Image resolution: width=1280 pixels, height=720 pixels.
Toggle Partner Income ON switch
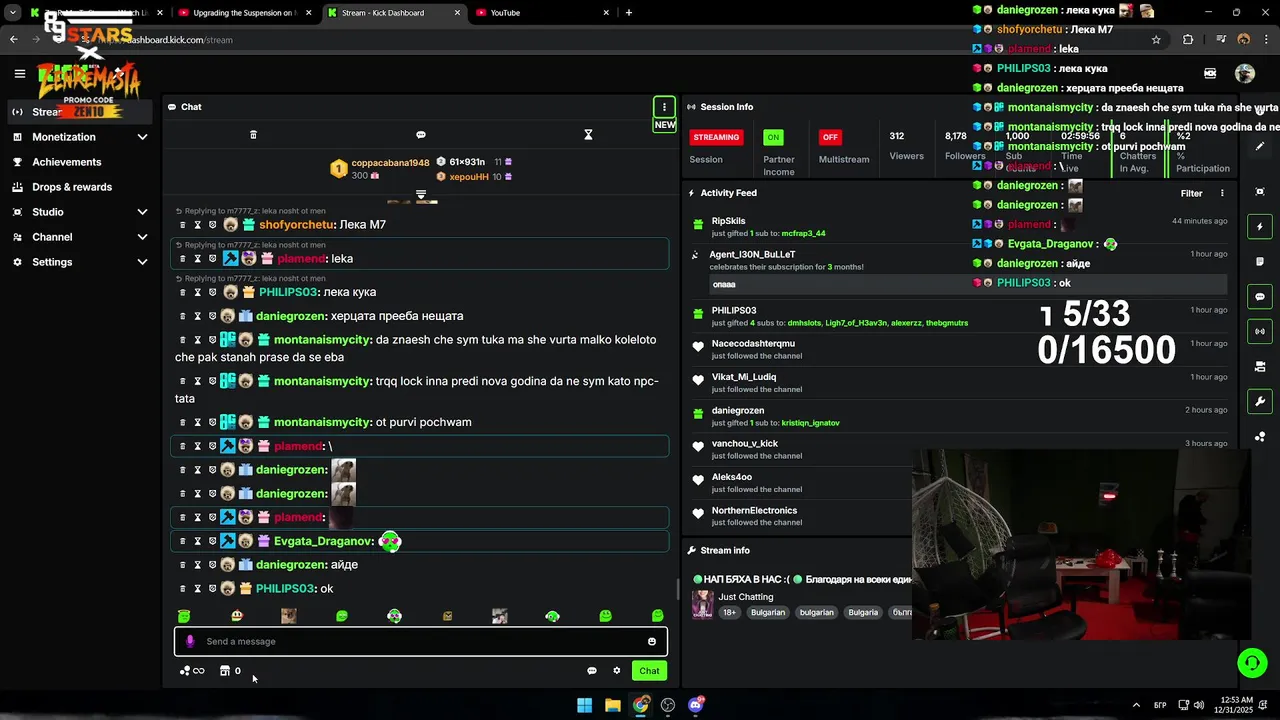pyautogui.click(x=773, y=137)
